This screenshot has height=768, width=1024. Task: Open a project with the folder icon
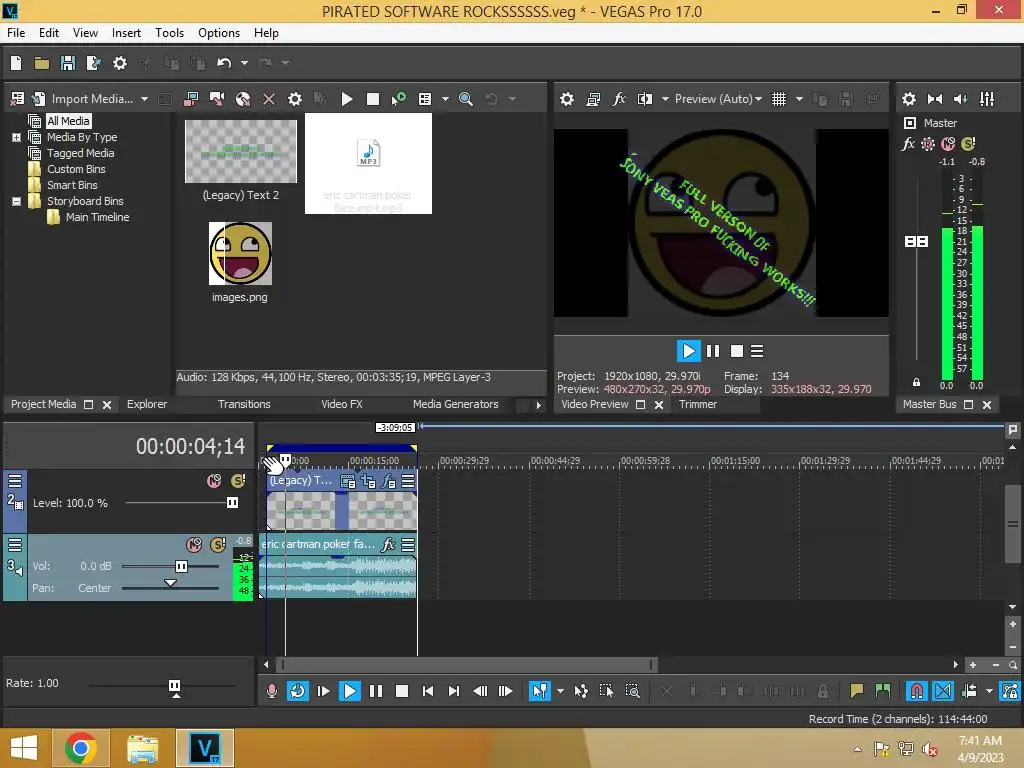click(x=42, y=63)
